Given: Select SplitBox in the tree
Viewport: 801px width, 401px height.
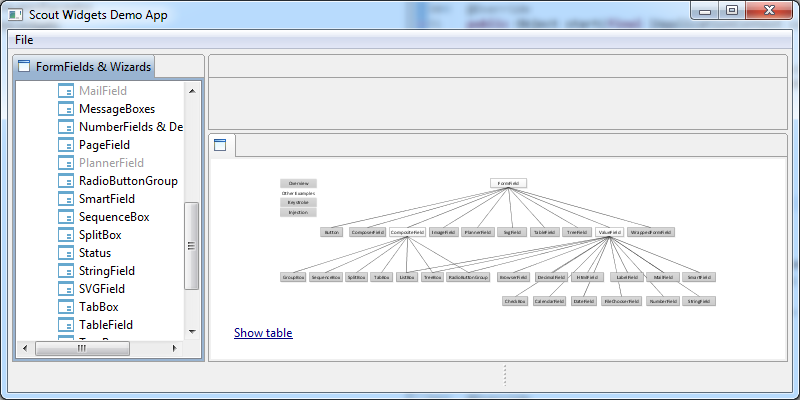Looking at the screenshot, I should [x=100, y=235].
